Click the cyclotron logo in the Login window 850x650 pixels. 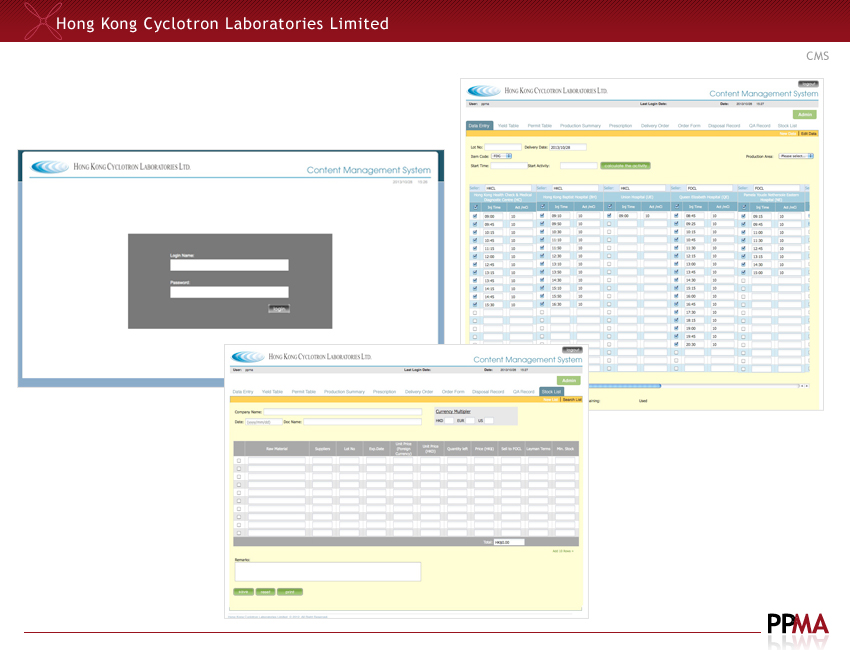point(50,167)
